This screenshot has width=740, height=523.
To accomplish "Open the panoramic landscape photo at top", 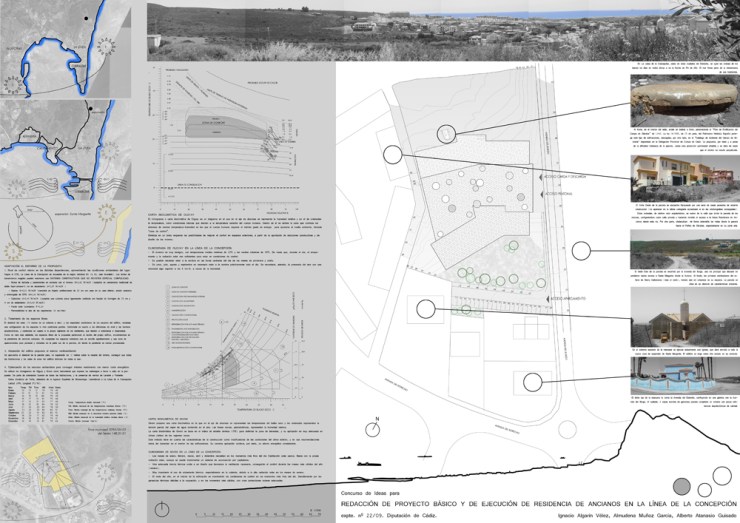I will click(x=440, y=28).
